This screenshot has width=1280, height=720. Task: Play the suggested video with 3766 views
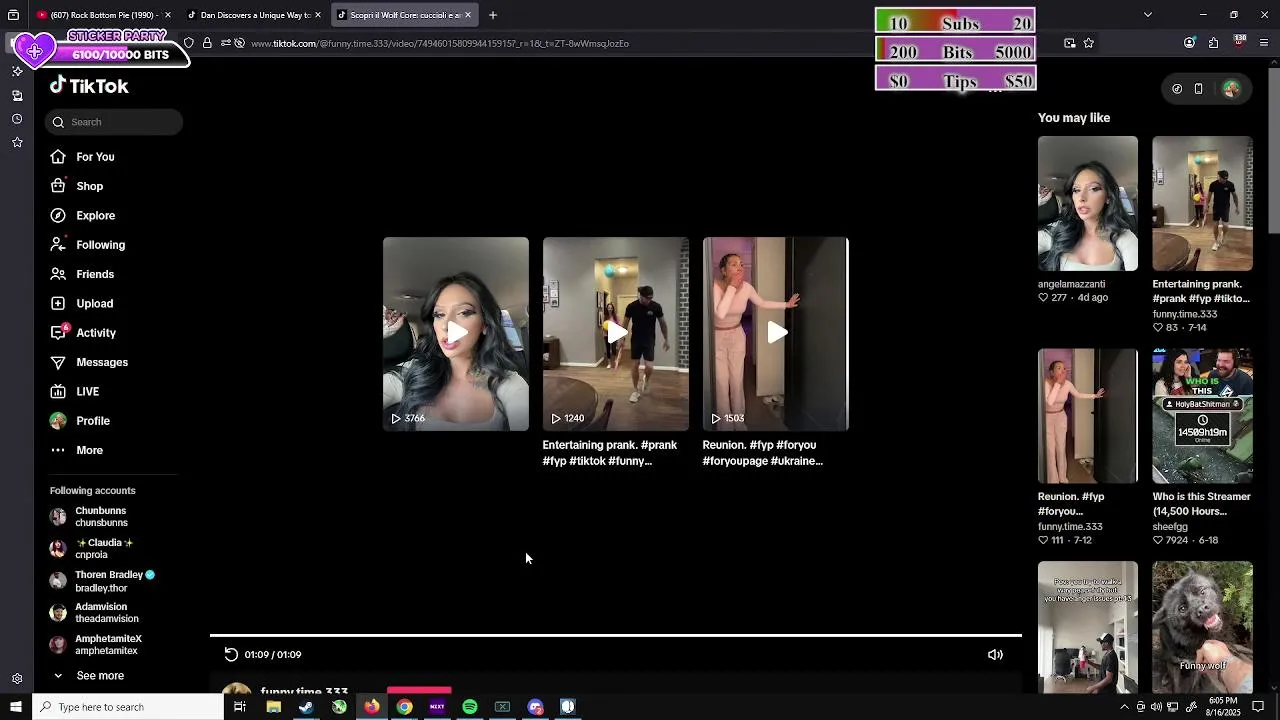456,334
